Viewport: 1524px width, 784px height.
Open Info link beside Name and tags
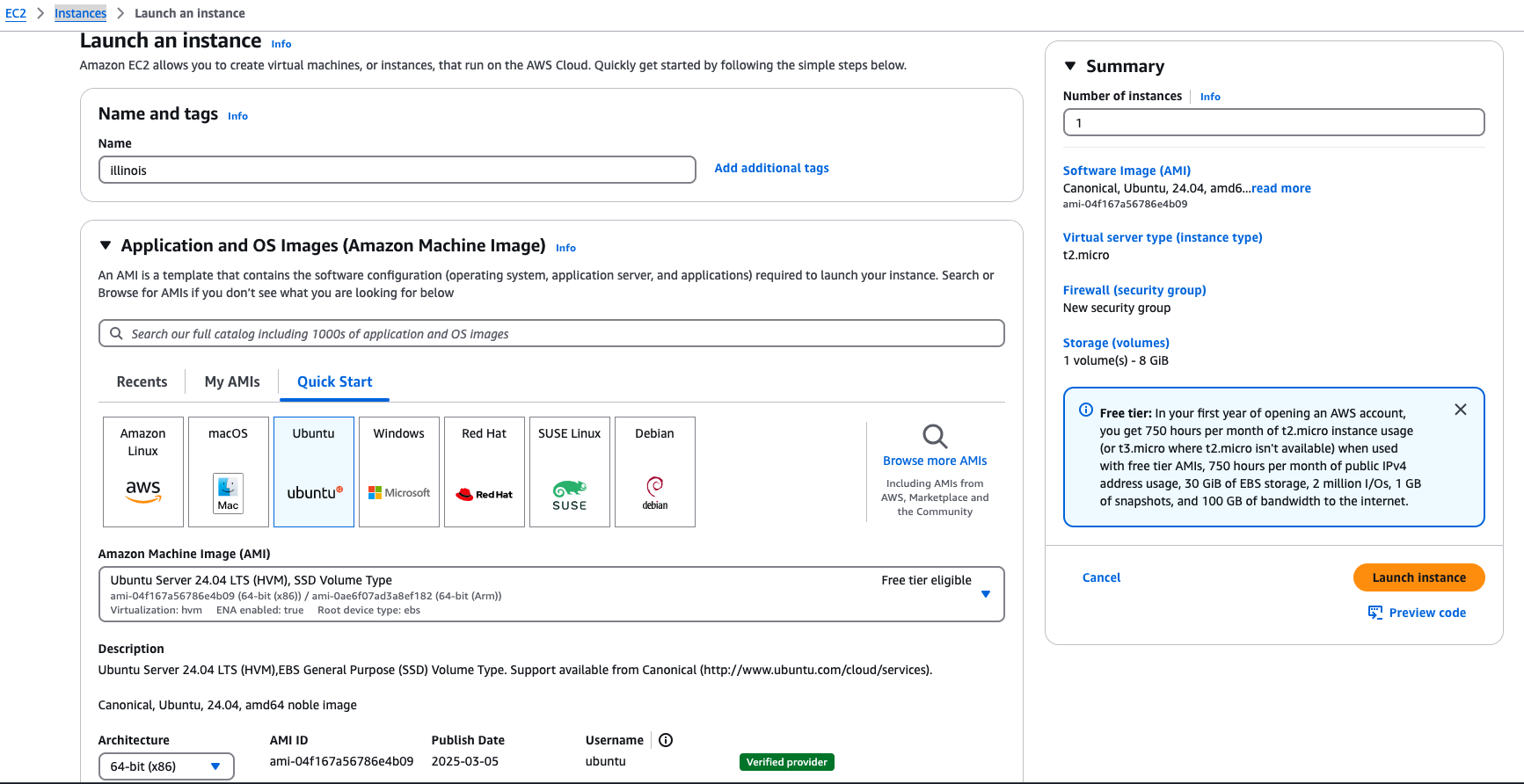pos(237,116)
